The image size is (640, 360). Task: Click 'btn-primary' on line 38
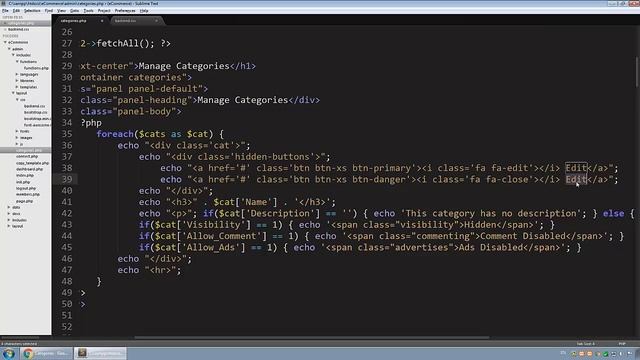[382, 168]
